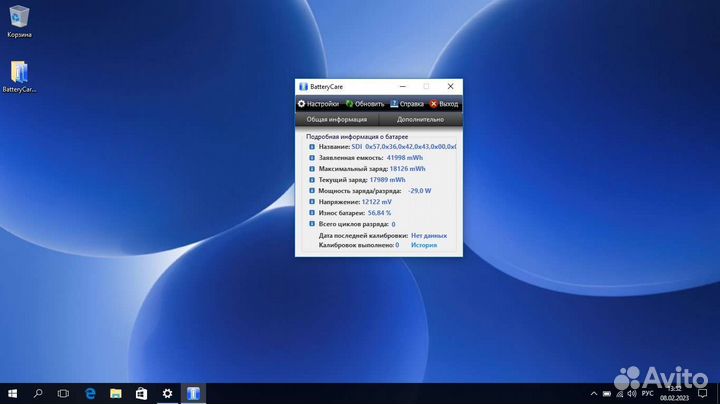Click info icon beside Максимальный заряд
Viewport: 720px width, 404px height.
[312, 169]
